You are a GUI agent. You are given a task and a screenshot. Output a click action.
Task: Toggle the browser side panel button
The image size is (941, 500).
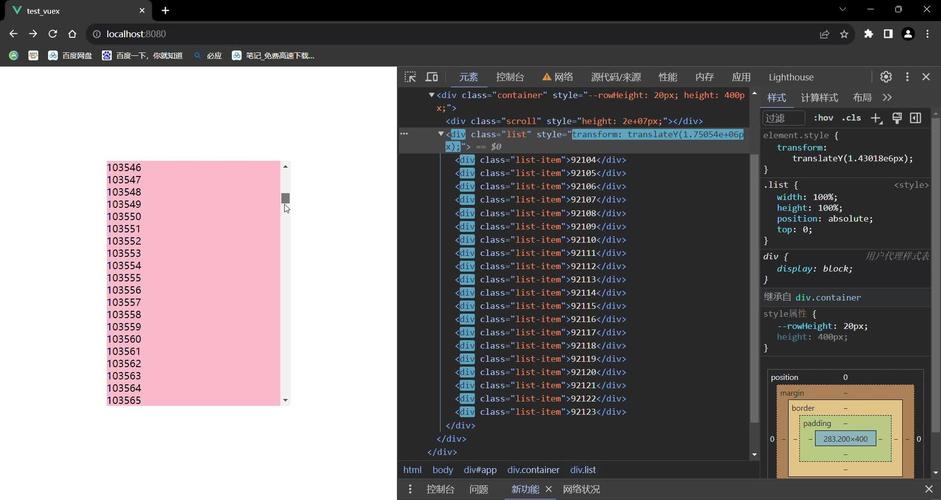pyautogui.click(x=888, y=34)
